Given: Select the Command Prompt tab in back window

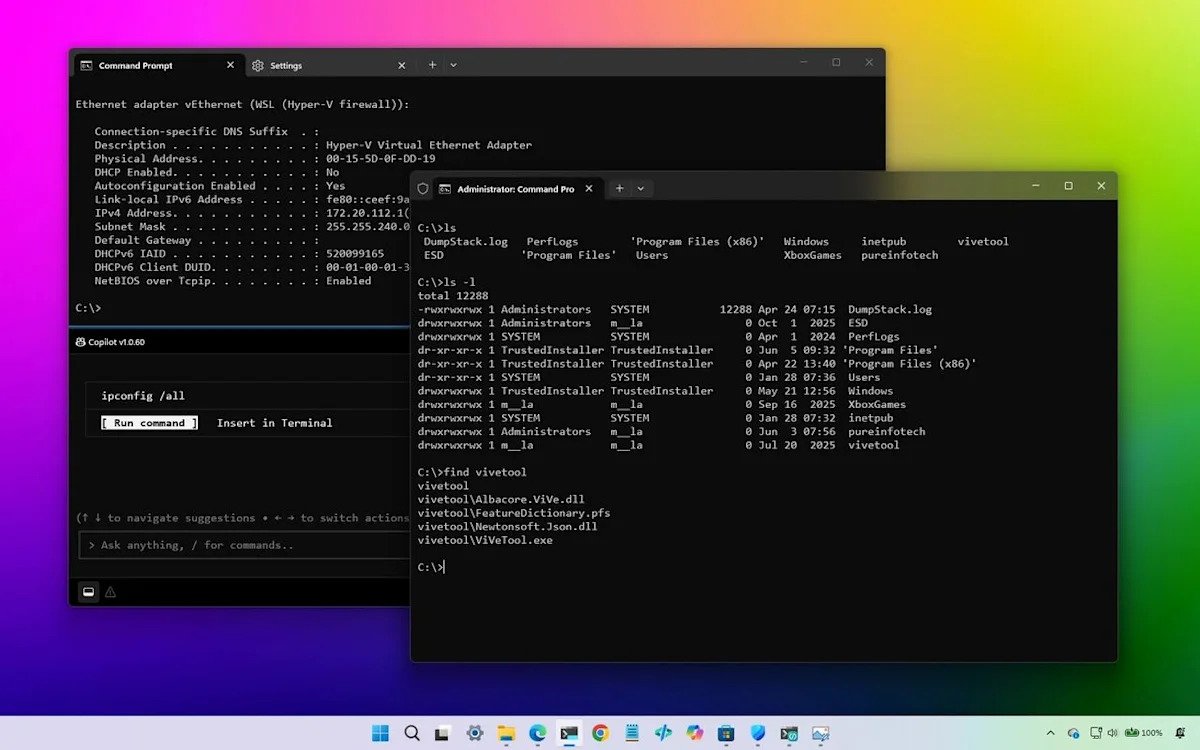Looking at the screenshot, I should [157, 65].
